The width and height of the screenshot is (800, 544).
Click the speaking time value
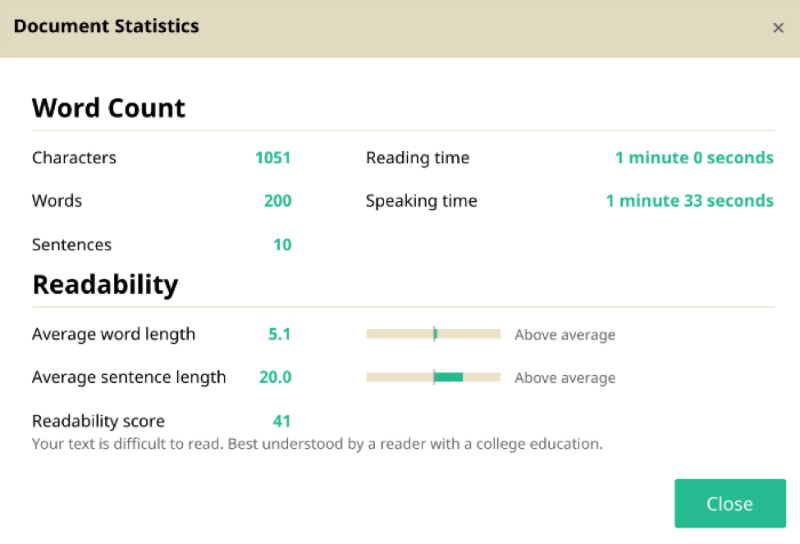[689, 201]
